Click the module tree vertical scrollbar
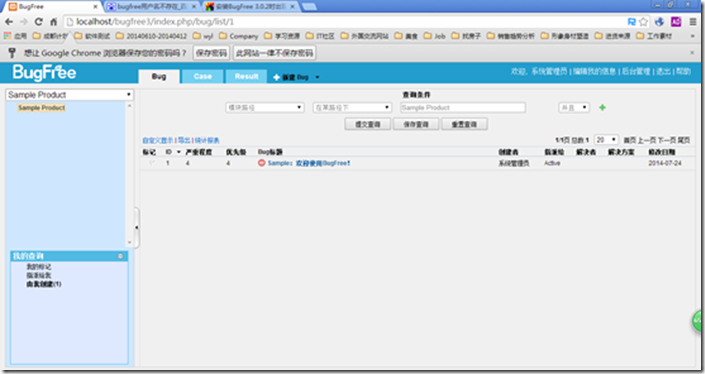 click(x=129, y=174)
